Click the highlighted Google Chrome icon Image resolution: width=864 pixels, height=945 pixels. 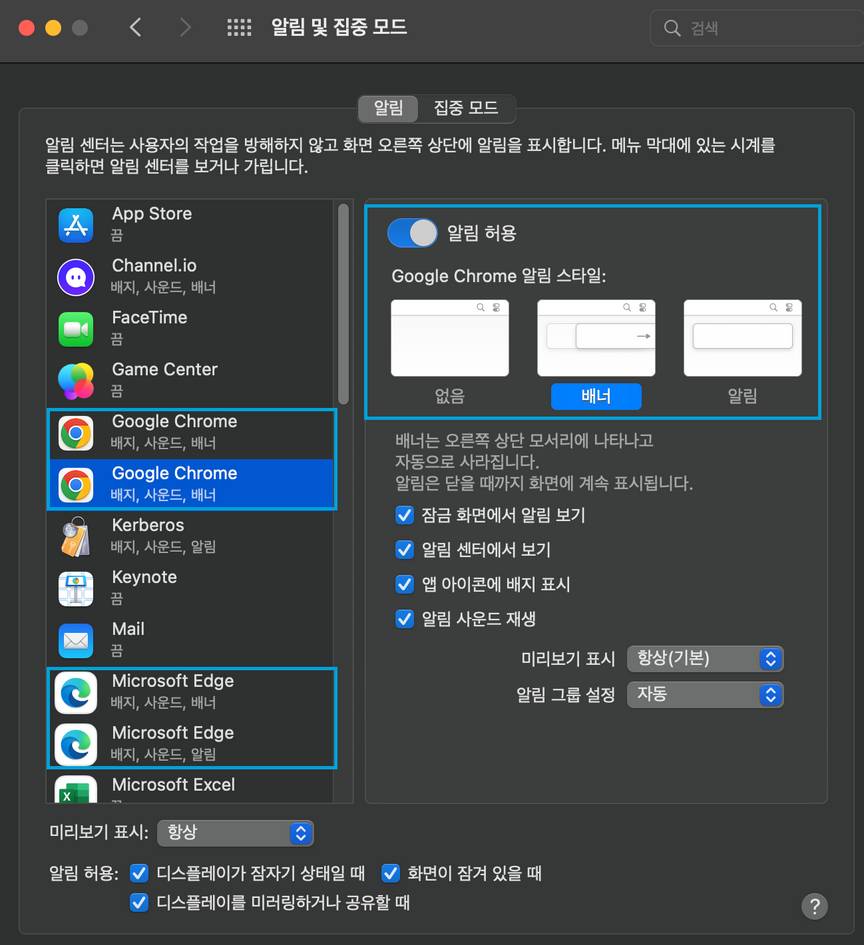coord(76,485)
